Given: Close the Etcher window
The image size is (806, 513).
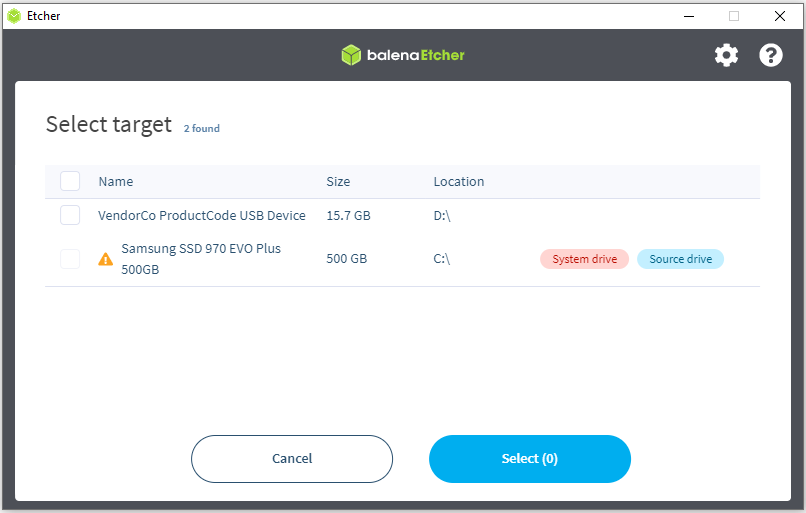Looking at the screenshot, I should click(x=780, y=16).
